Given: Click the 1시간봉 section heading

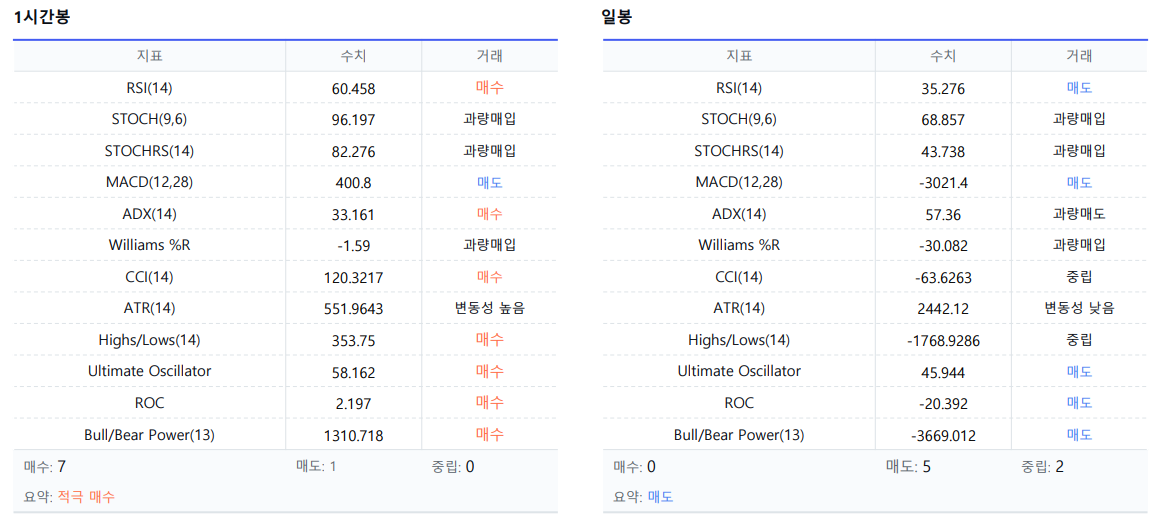Looking at the screenshot, I should [41, 18].
